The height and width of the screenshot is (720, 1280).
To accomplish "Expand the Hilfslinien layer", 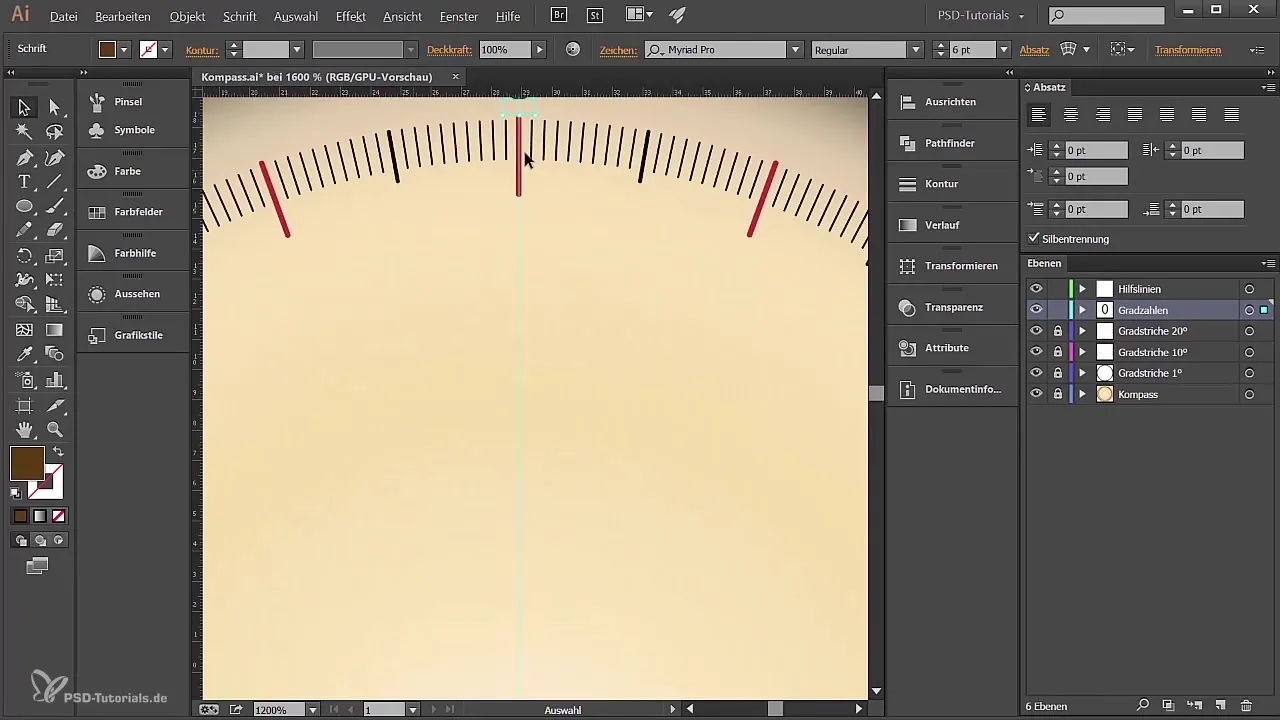I will click(x=1082, y=289).
